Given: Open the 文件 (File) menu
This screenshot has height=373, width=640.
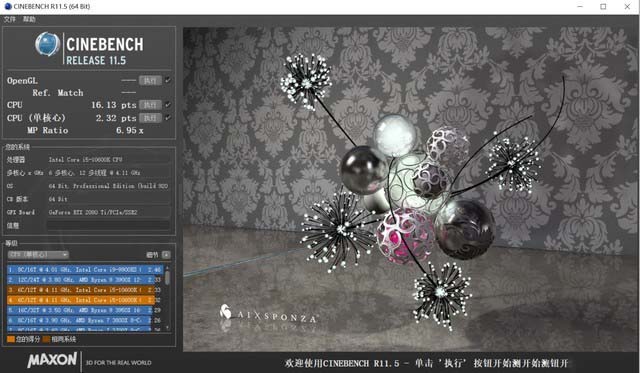Looking at the screenshot, I should tap(9, 19).
